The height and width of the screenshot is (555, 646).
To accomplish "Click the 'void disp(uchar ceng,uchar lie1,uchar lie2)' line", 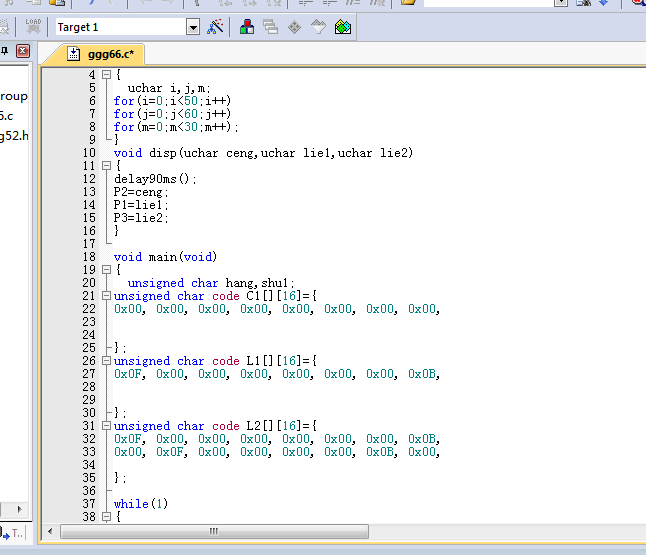I will tap(263, 153).
